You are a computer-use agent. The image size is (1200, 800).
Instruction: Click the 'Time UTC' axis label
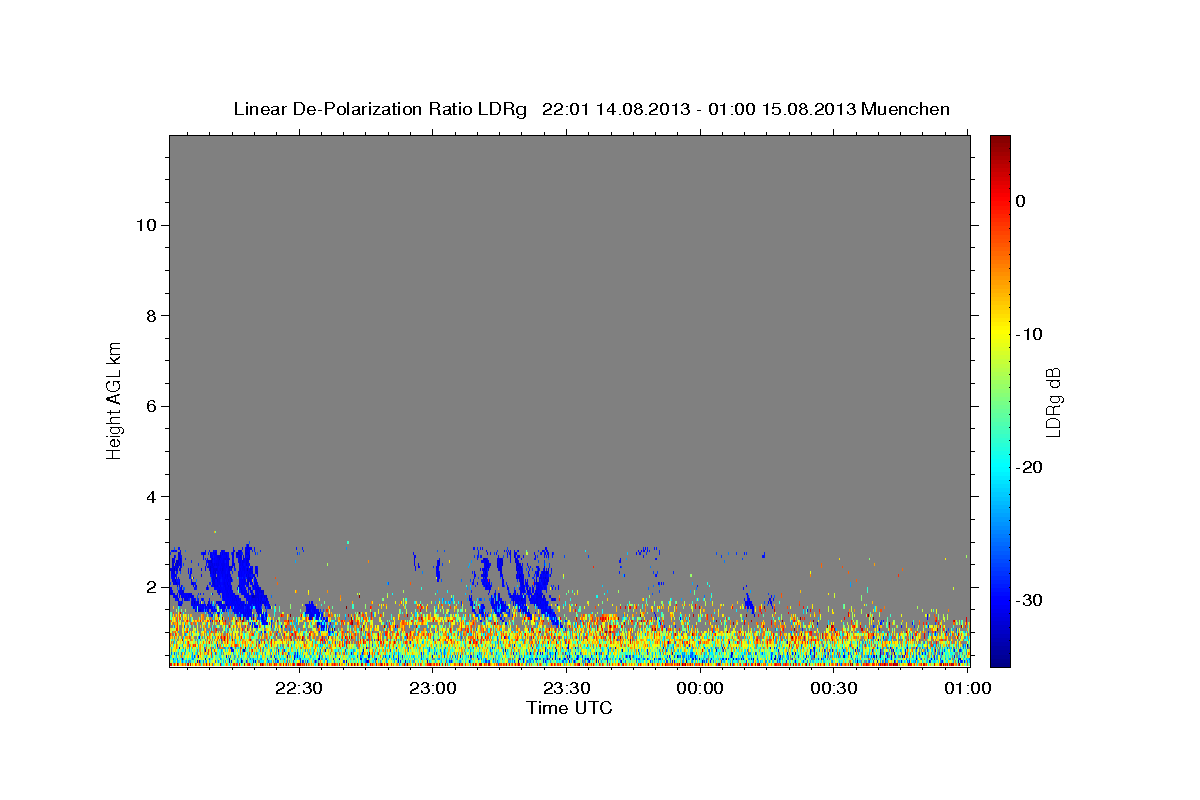[569, 708]
